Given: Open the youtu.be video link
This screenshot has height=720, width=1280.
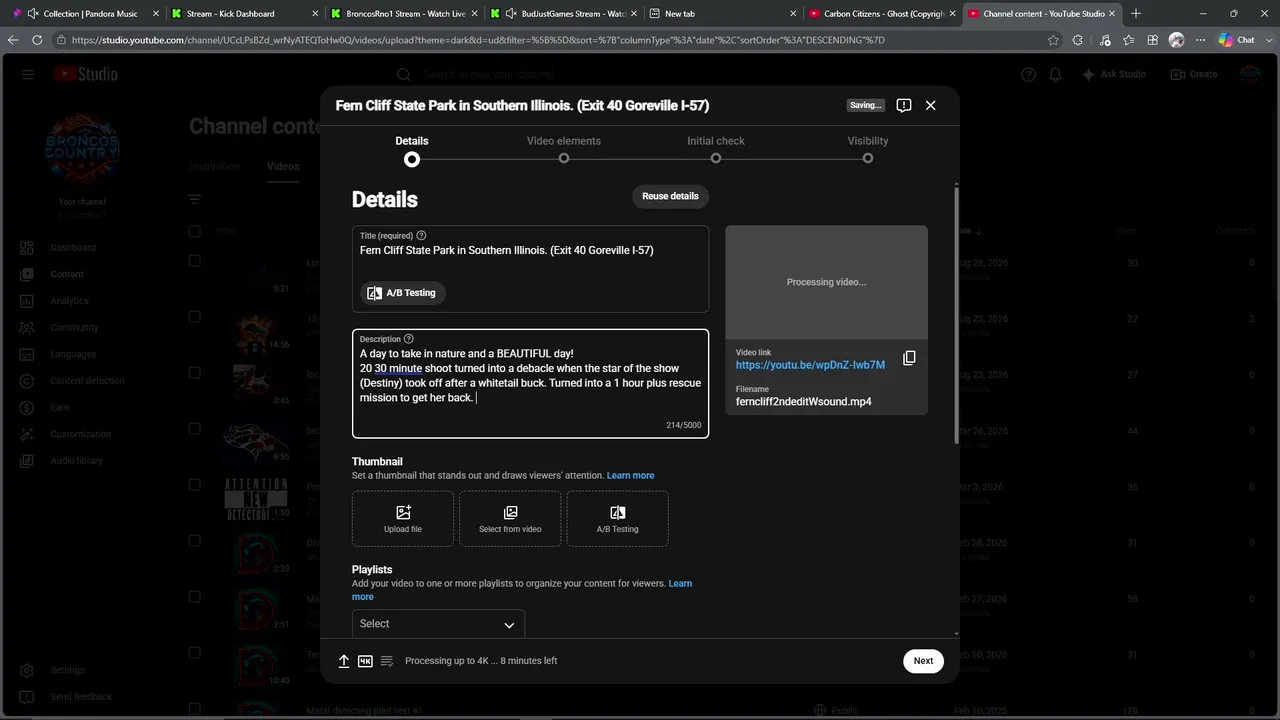Looking at the screenshot, I should click(x=810, y=365).
